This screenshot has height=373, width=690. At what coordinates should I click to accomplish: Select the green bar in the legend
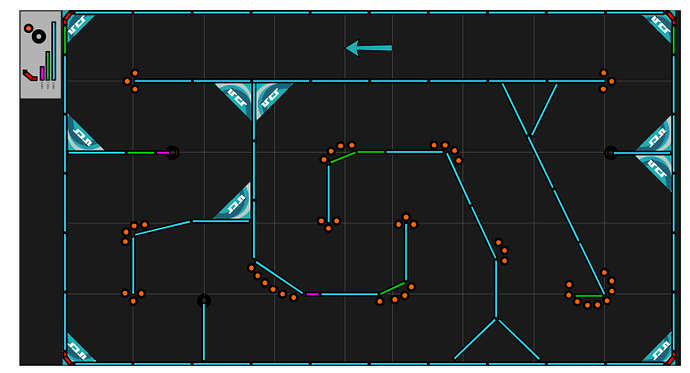(x=48, y=66)
